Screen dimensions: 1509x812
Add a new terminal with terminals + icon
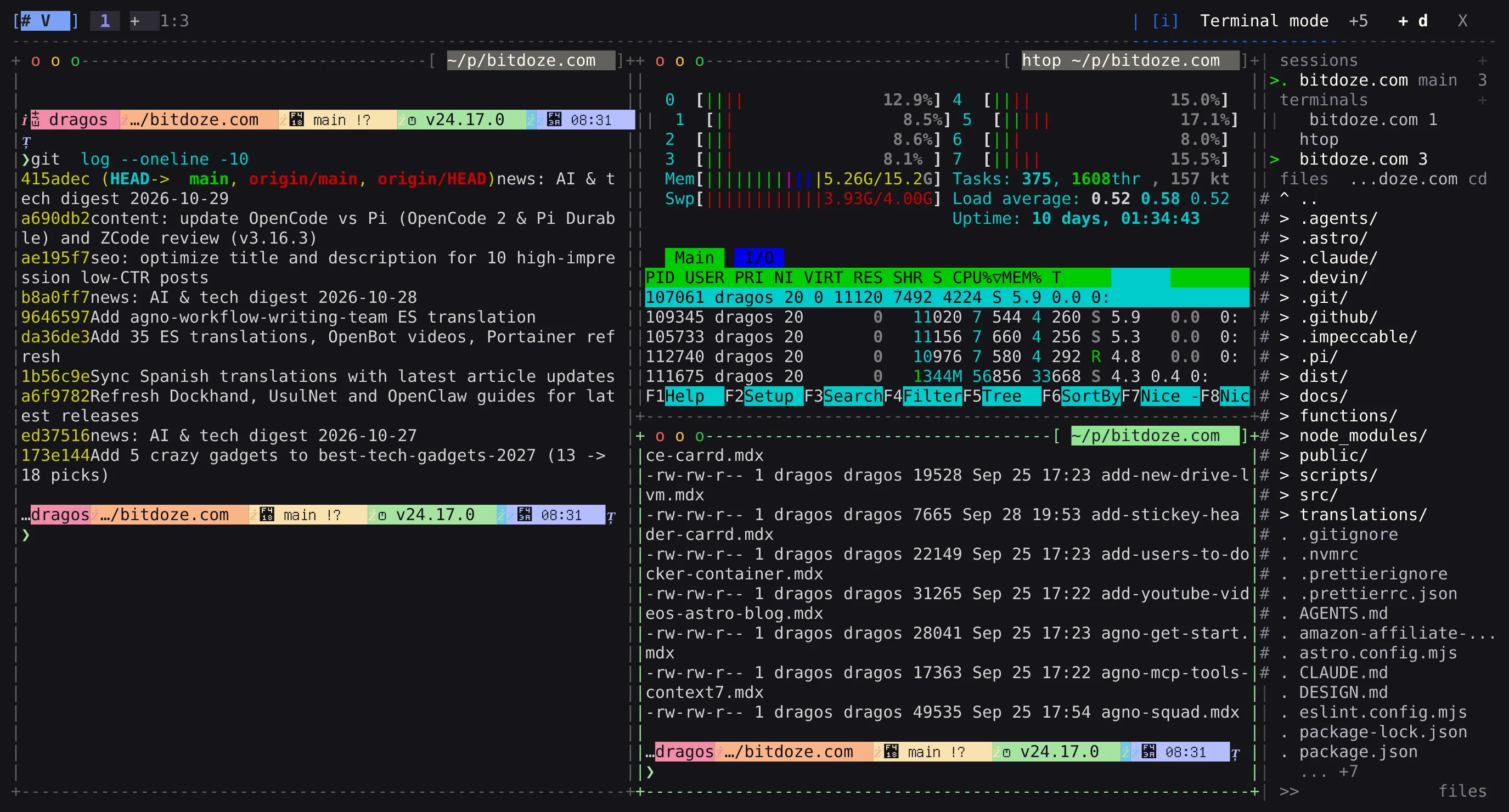coord(1482,100)
